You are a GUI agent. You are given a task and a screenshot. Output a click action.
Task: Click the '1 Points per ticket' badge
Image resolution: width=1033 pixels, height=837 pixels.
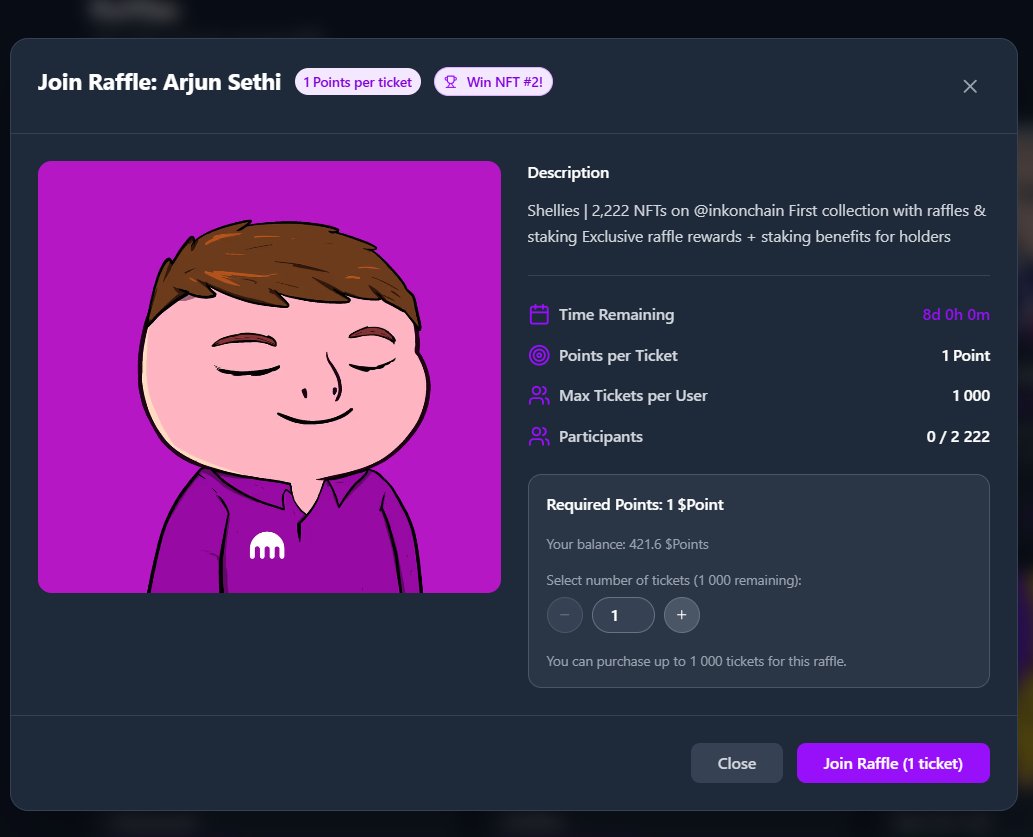(358, 82)
